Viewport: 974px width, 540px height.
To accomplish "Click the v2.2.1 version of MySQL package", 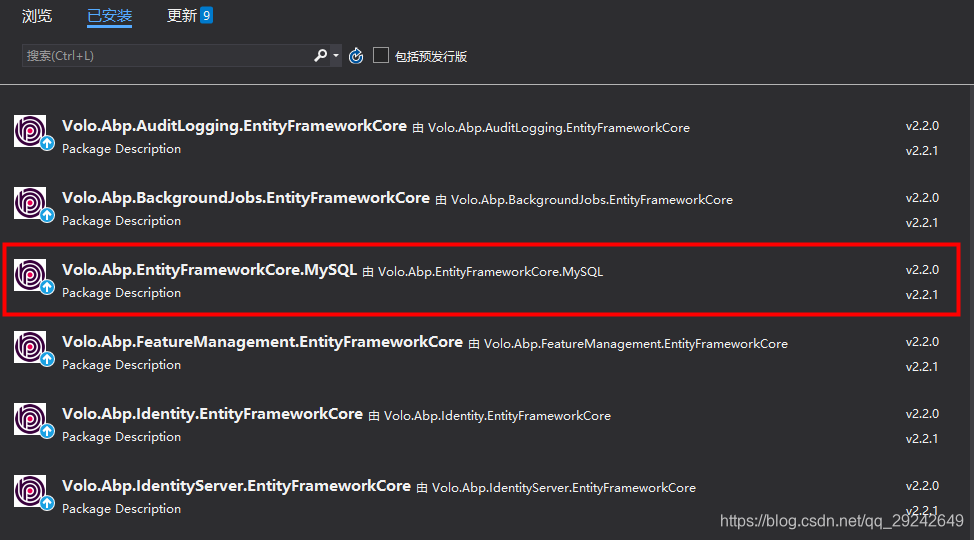I will 922,295.
